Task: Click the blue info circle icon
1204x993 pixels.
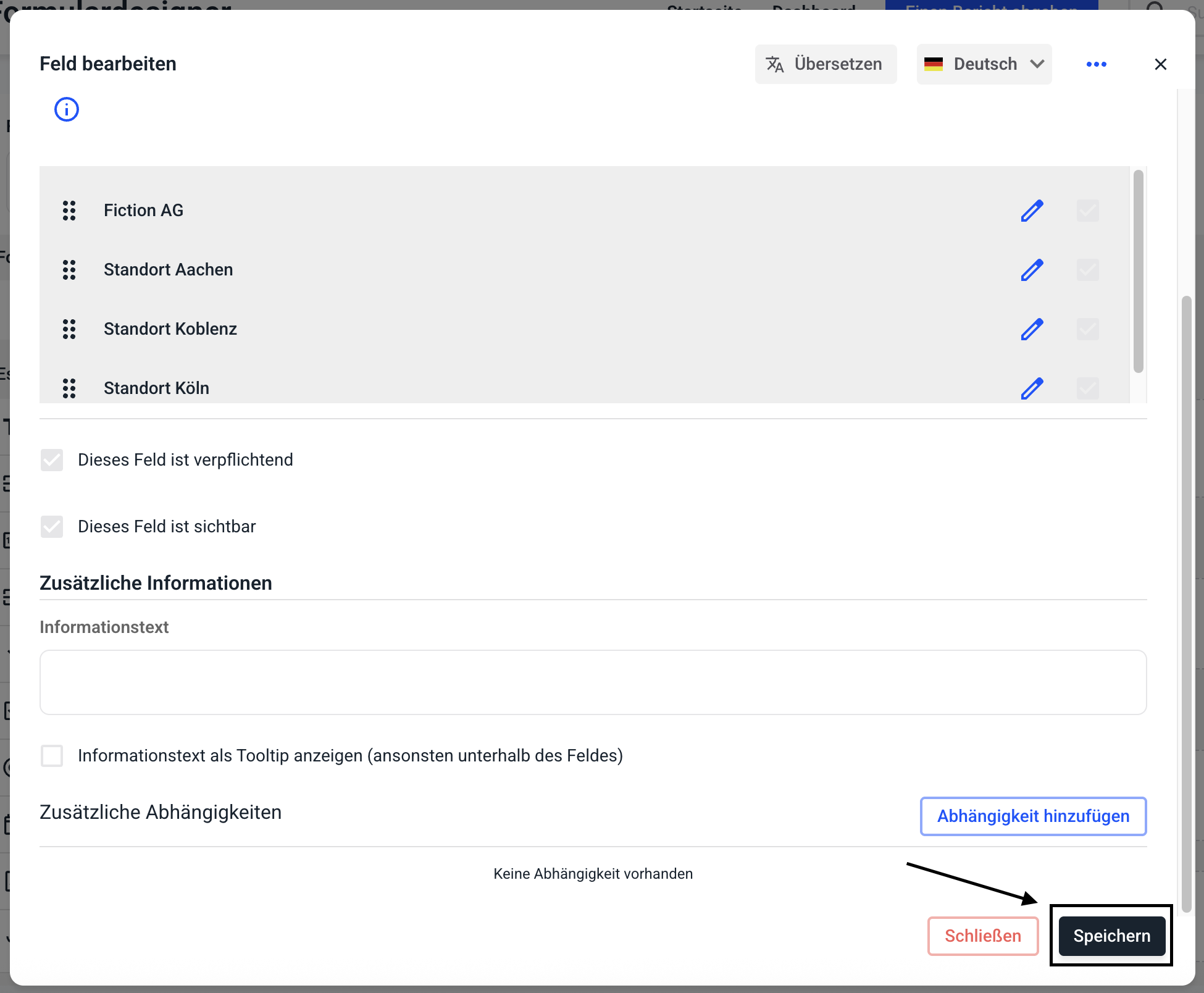Action: (x=67, y=110)
